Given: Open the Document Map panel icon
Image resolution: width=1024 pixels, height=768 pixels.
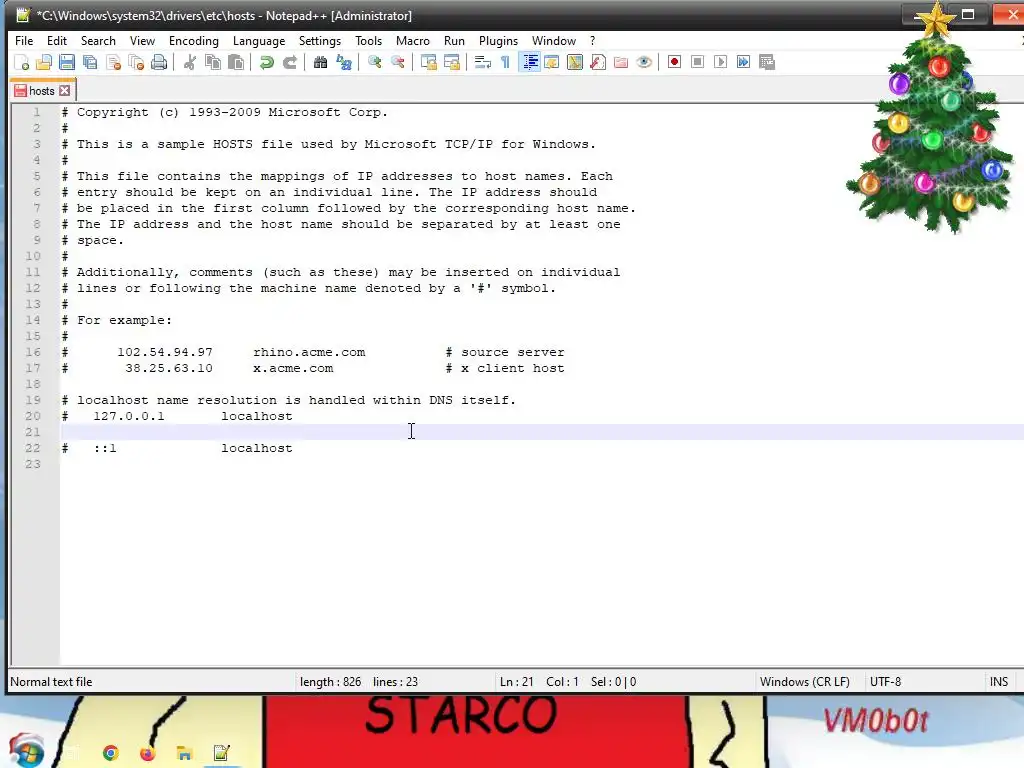Looking at the screenshot, I should [575, 62].
